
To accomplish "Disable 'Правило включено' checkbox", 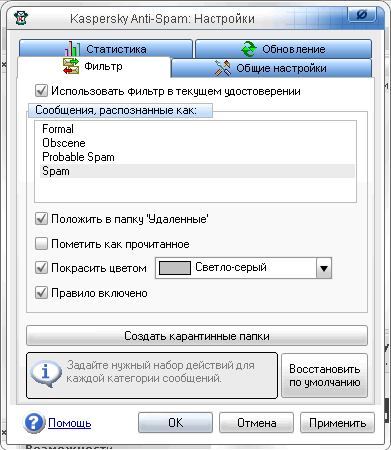I will click(41, 293).
